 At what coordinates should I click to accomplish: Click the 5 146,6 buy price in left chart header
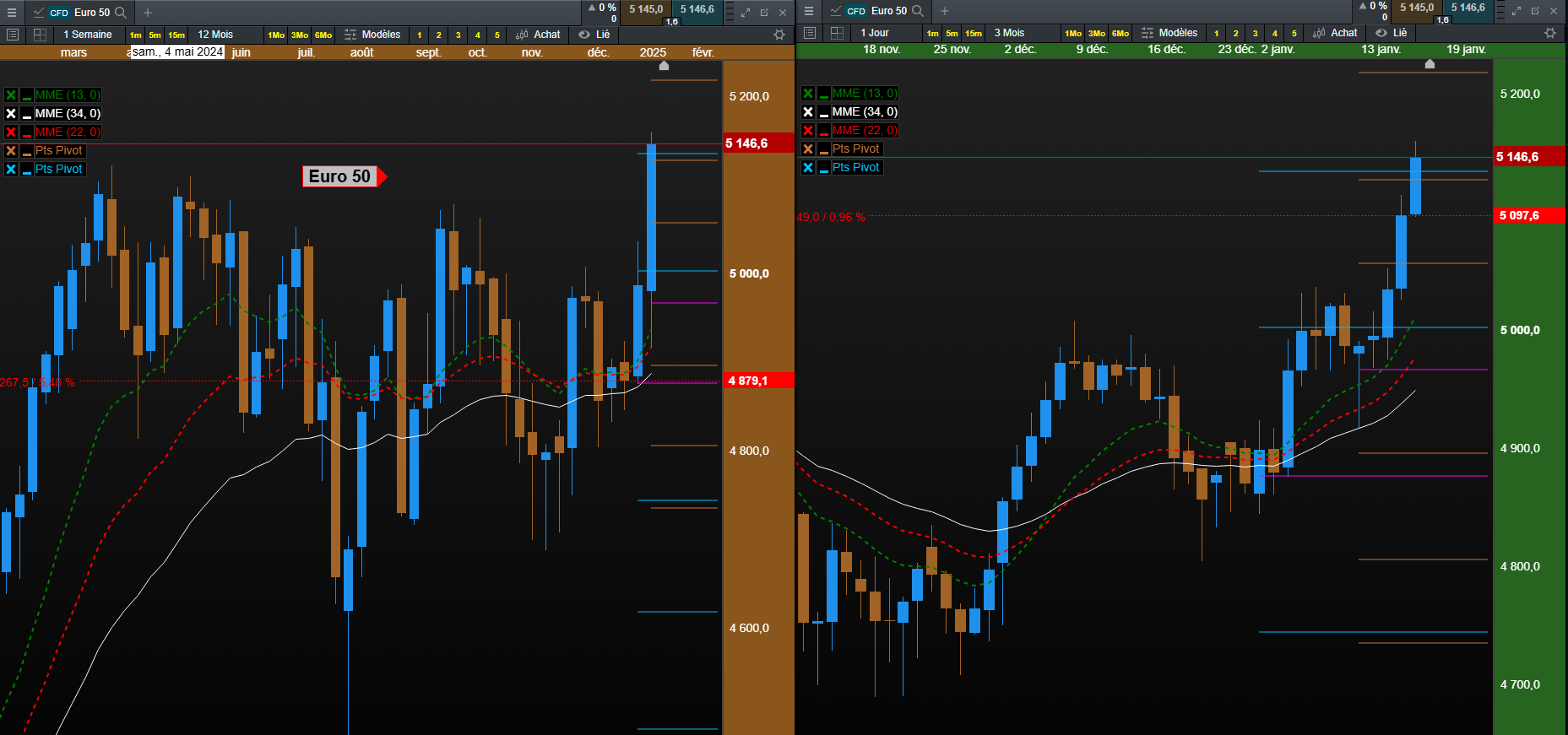[697, 9]
